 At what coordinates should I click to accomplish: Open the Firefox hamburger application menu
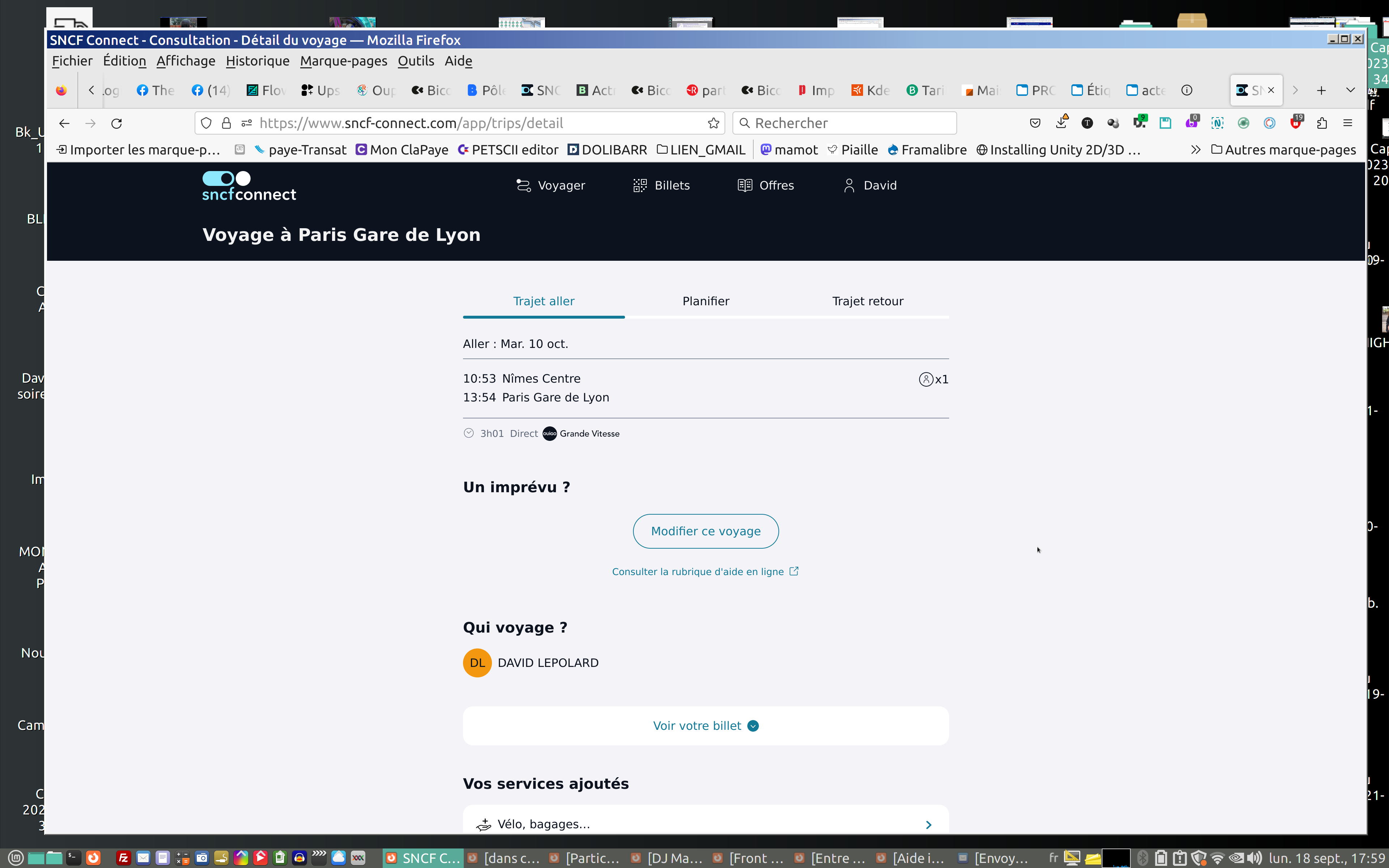pyautogui.click(x=1348, y=123)
